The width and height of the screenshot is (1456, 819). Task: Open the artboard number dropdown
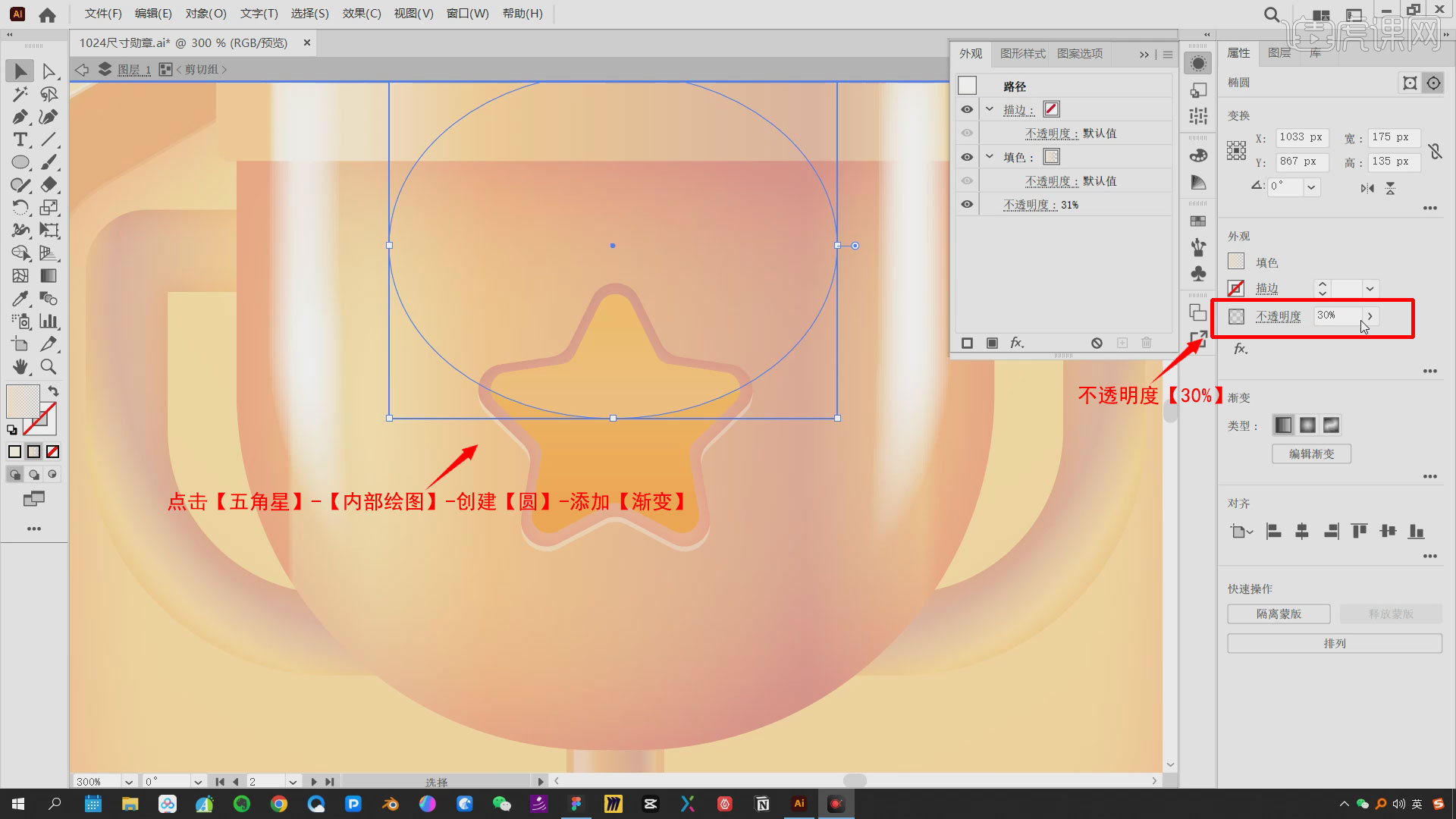tap(293, 782)
